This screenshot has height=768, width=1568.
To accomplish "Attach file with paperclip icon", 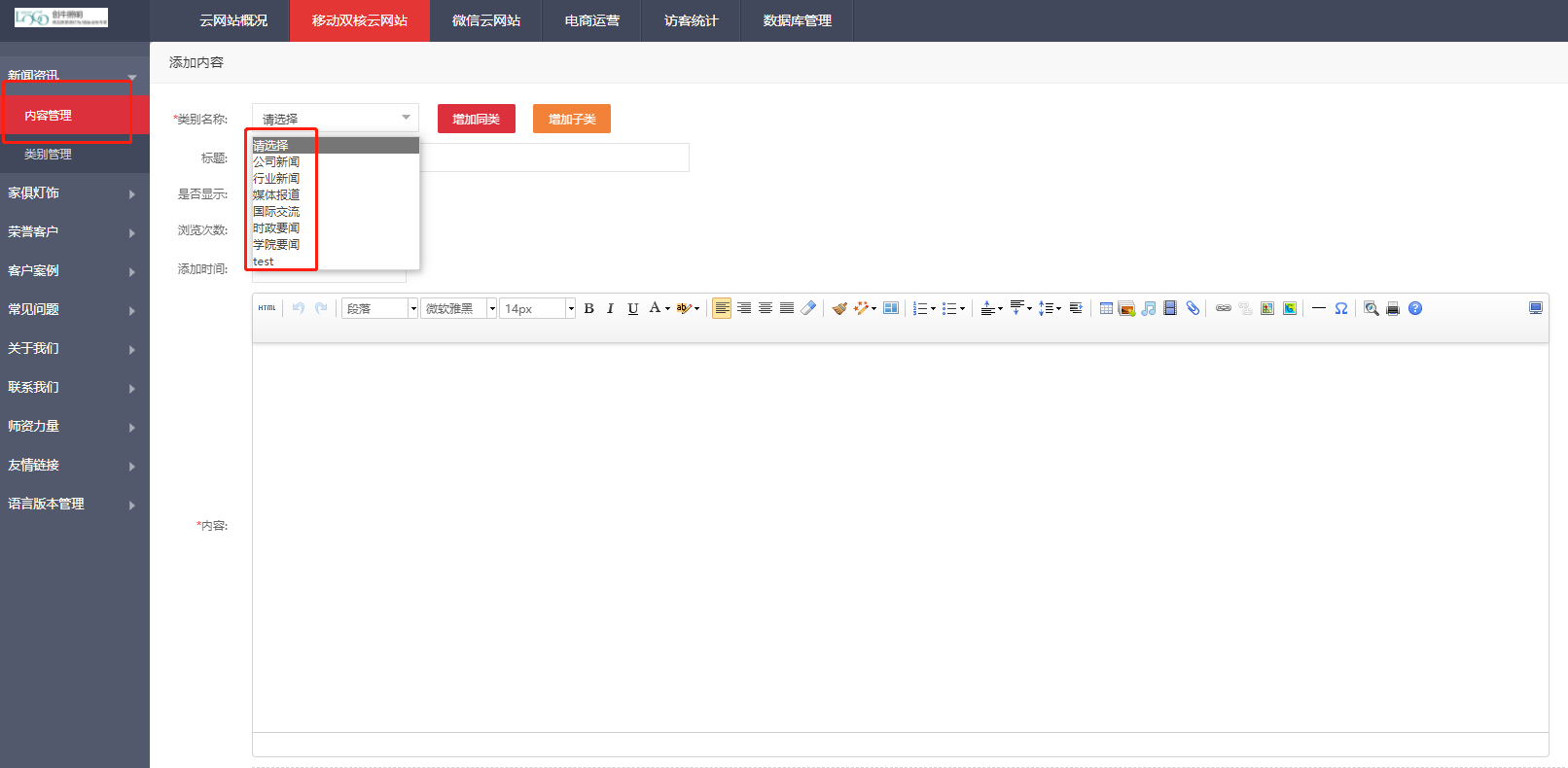I will pyautogui.click(x=1193, y=308).
